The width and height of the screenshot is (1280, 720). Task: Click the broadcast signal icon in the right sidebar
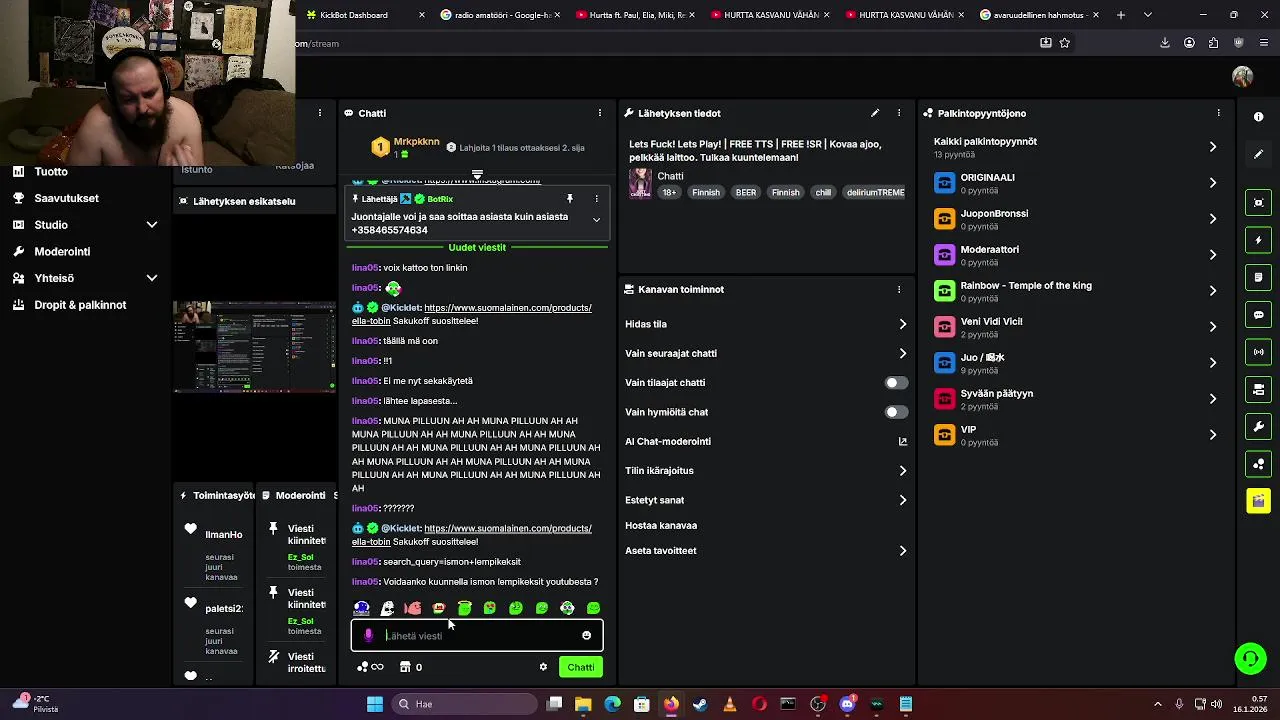(1259, 352)
